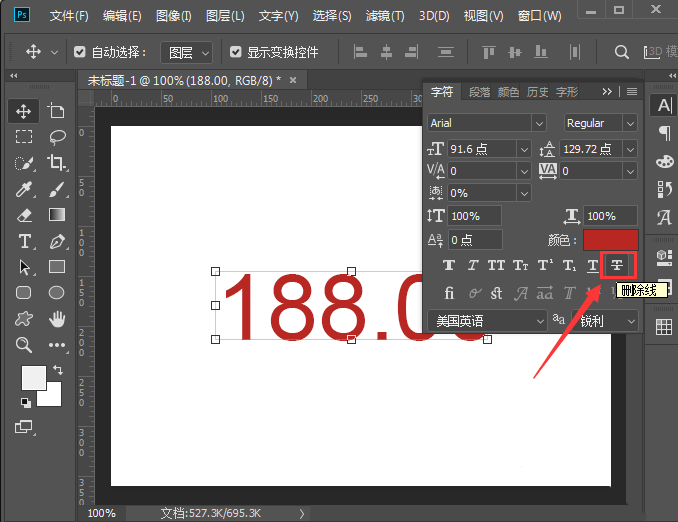Viewport: 678px width, 522px height.
Task: Open the 滤镜(T) Filter menu
Action: [x=385, y=16]
